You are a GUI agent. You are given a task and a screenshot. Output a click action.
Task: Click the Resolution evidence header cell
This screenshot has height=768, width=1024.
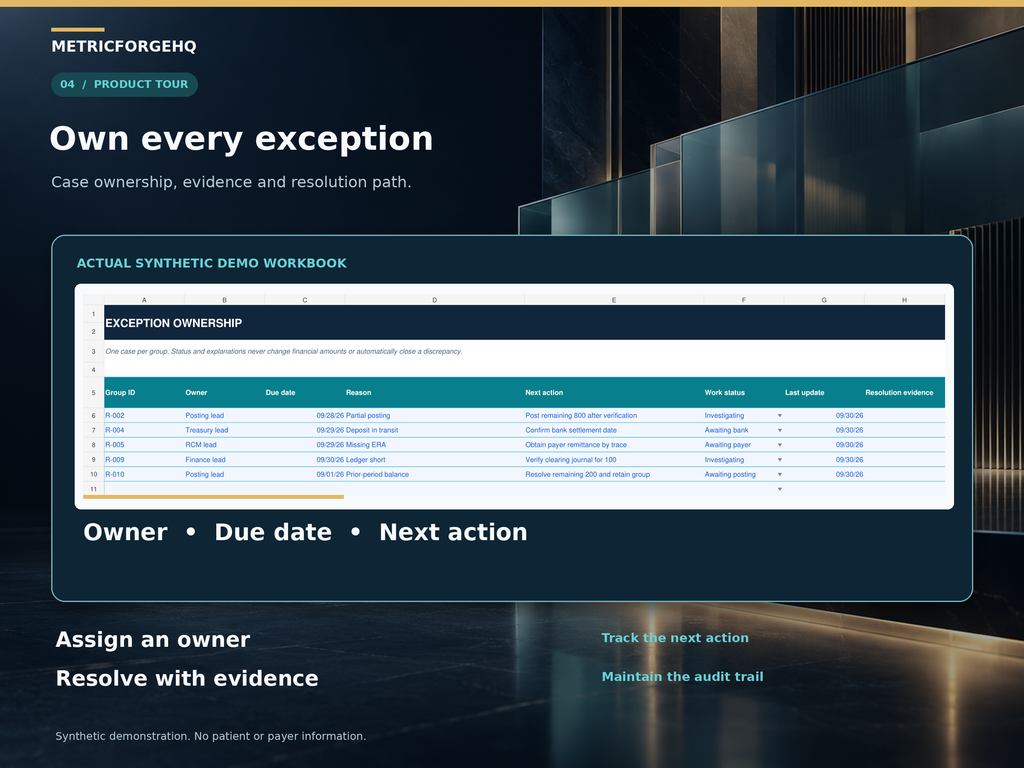pyautogui.click(x=904, y=392)
